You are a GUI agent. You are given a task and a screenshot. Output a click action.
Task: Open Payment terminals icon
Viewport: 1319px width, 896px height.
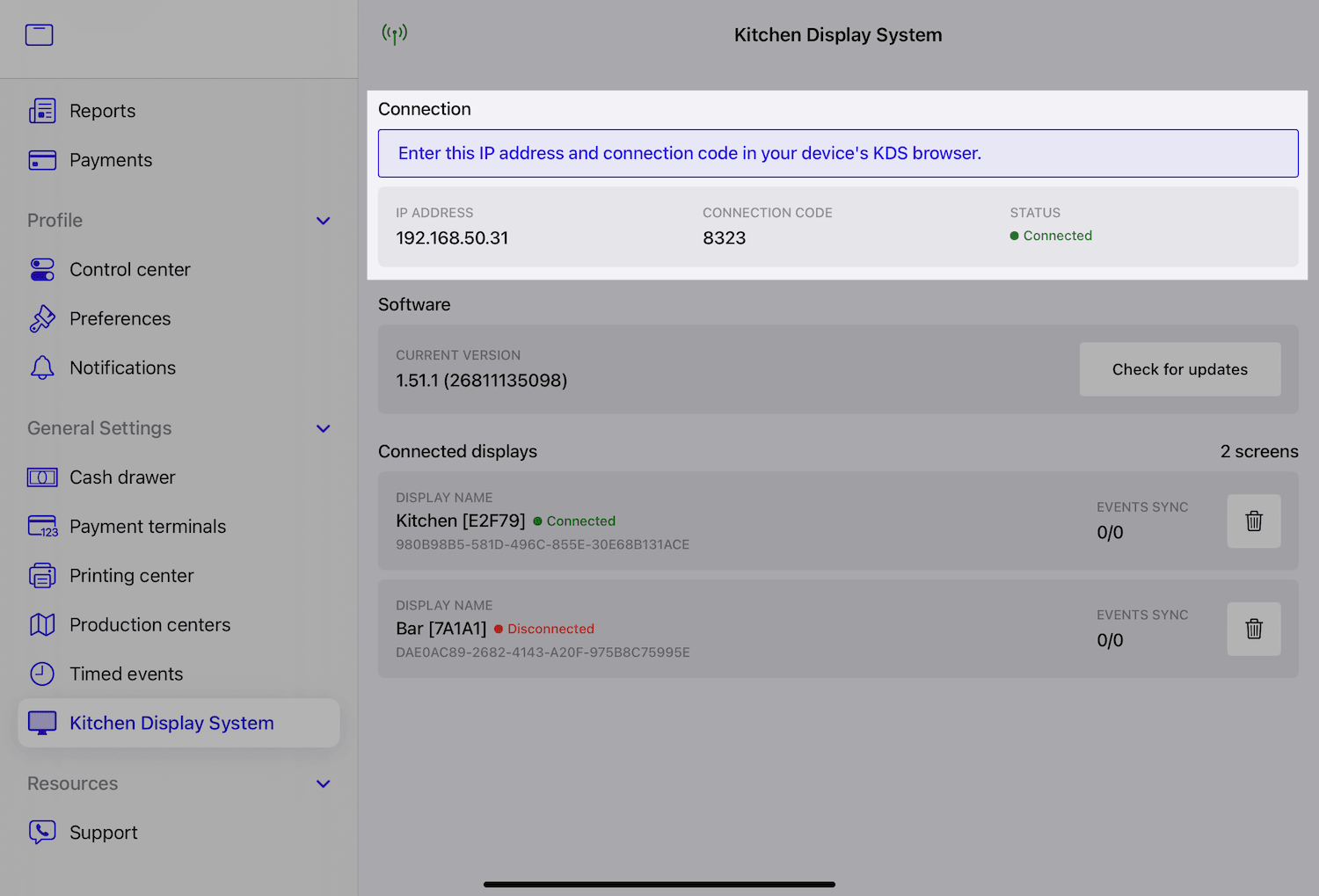click(x=42, y=527)
